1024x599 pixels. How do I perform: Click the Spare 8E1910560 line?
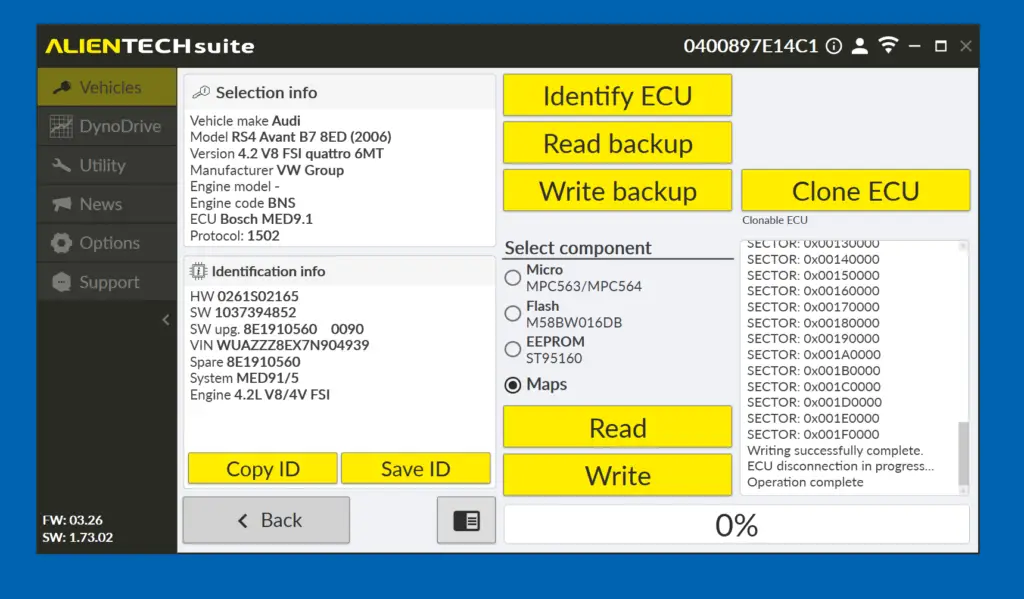245,362
